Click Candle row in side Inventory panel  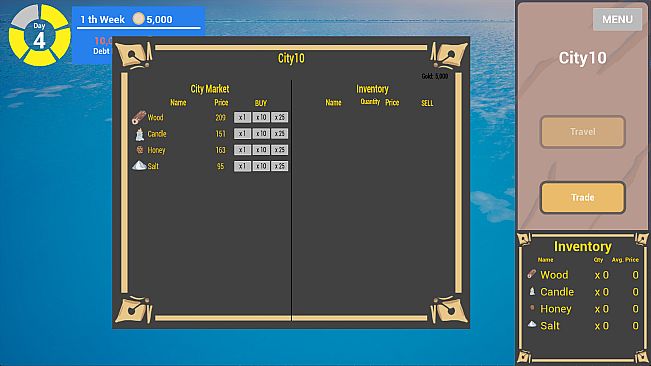click(x=582, y=292)
